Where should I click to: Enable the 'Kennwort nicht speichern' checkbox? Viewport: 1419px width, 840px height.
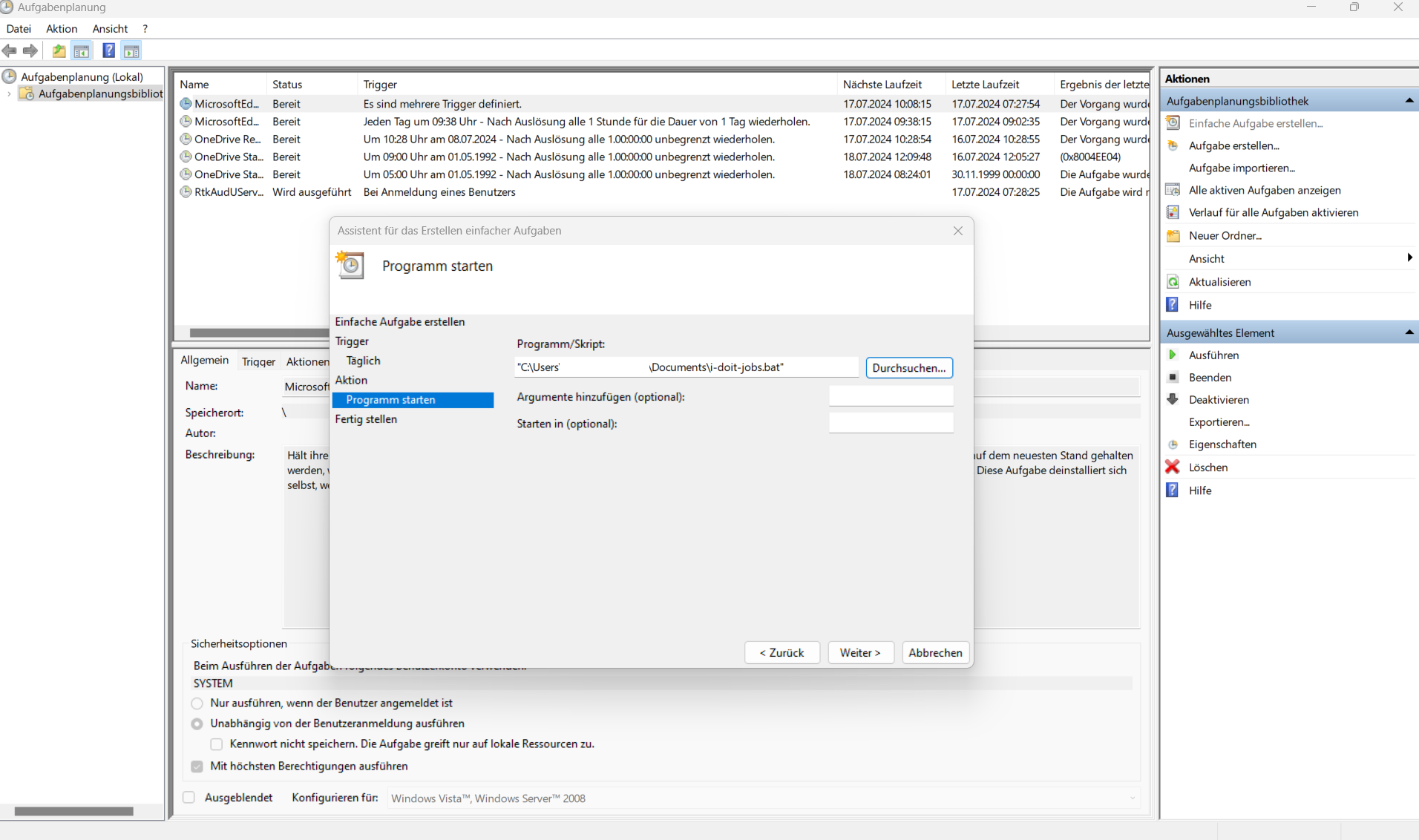217,744
